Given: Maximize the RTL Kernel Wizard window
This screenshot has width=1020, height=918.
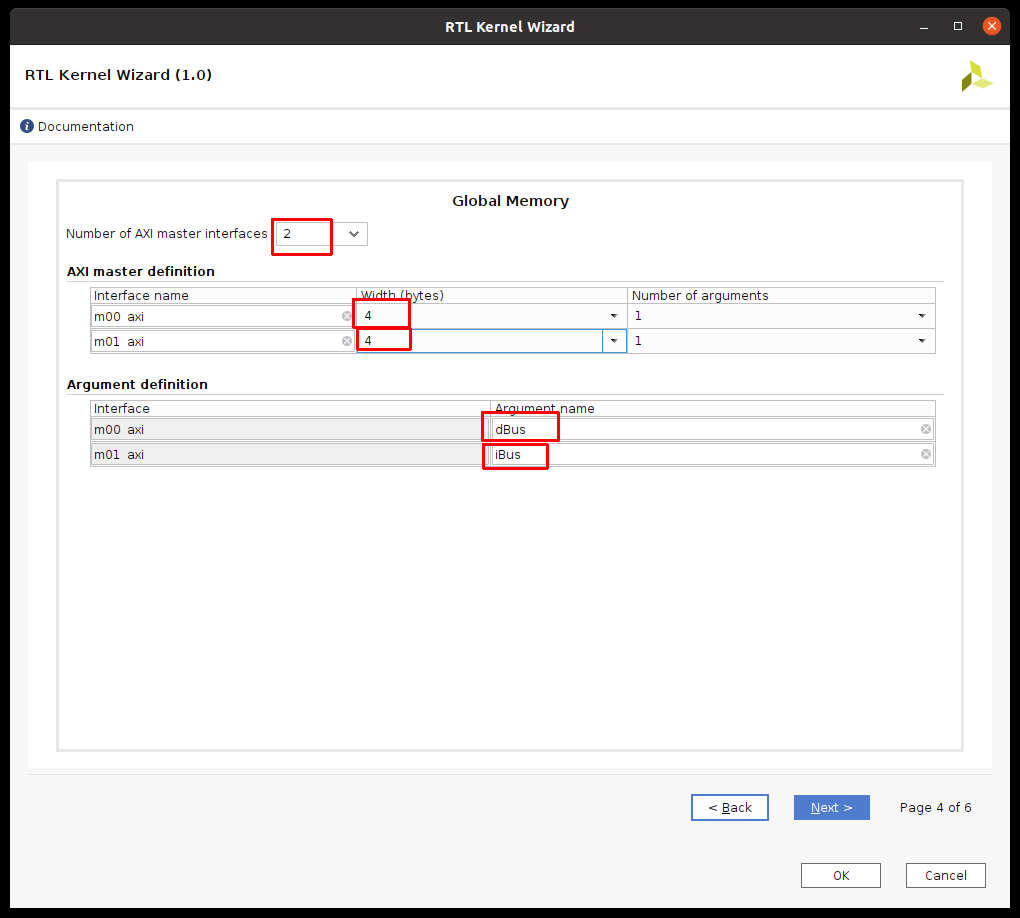Looking at the screenshot, I should pyautogui.click(x=958, y=27).
